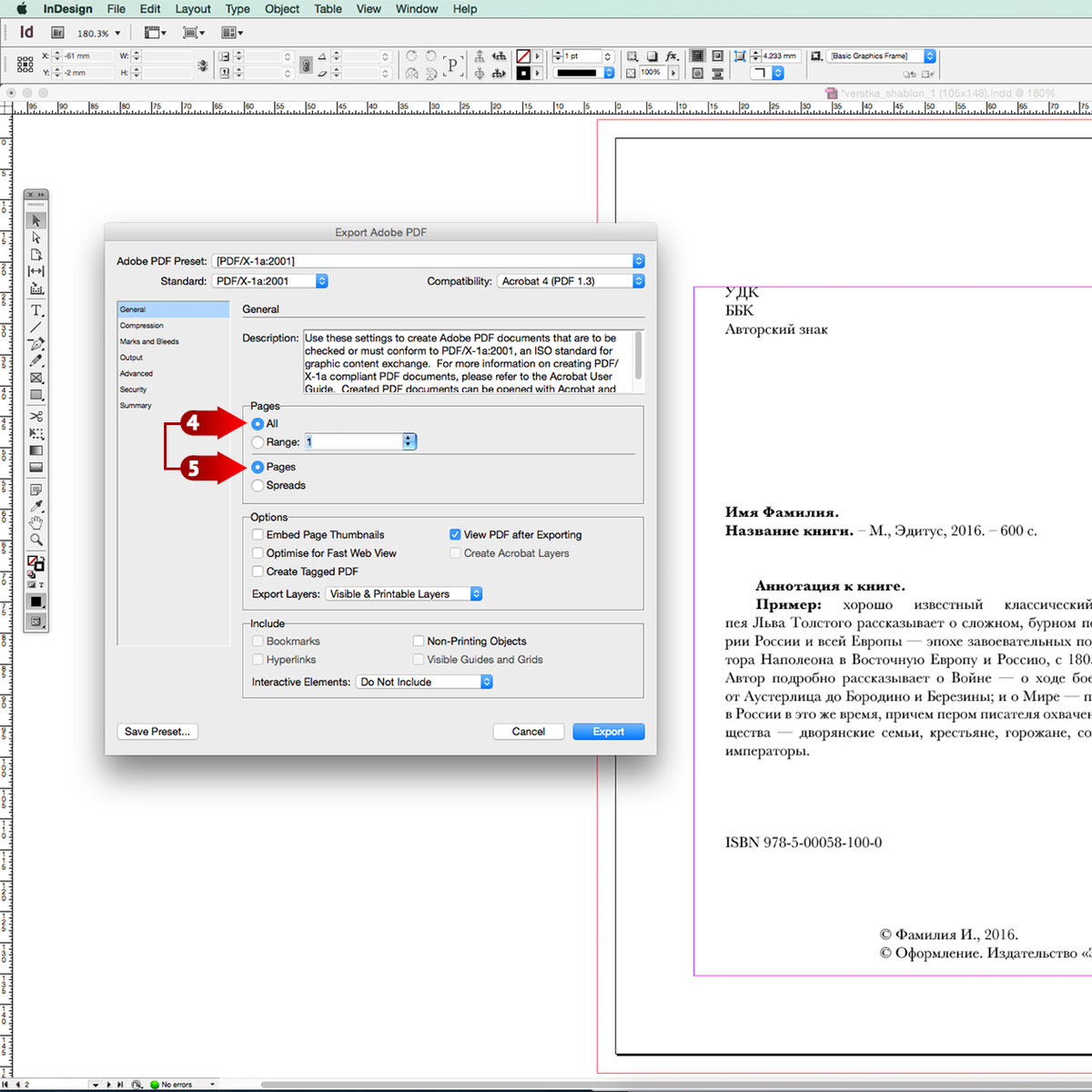The image size is (1092, 1092).
Task: Open the Adobe PDF Preset dropdown
Action: click(x=428, y=261)
